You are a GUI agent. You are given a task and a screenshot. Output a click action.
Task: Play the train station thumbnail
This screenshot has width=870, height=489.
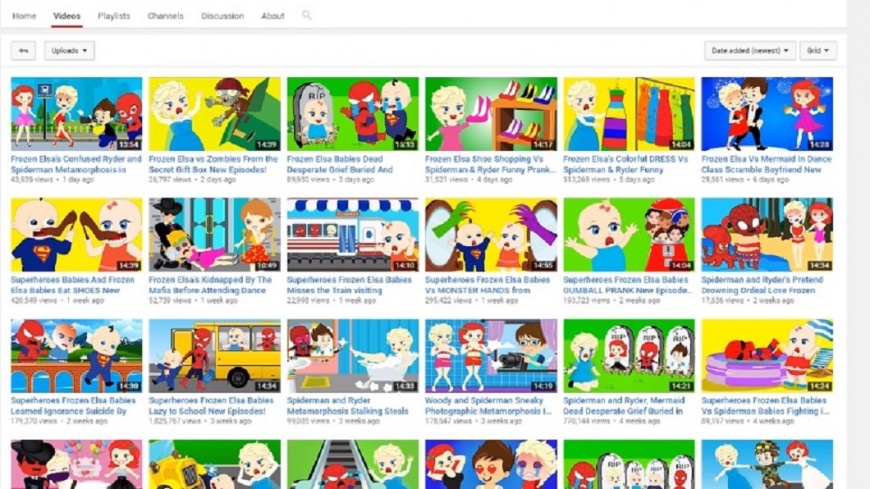352,234
